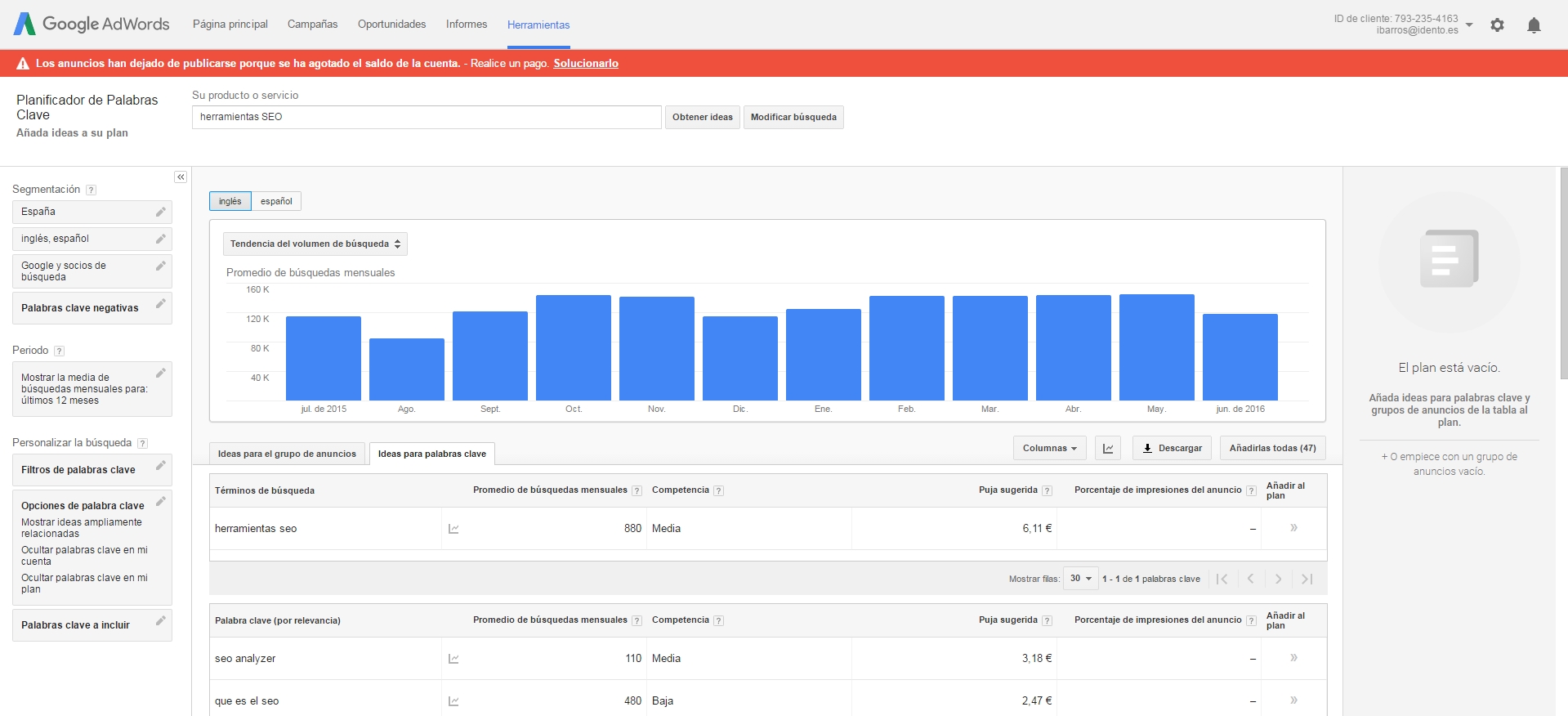This screenshot has height=716, width=1568.
Task: Open help for Periodo question mark
Action: point(59,351)
